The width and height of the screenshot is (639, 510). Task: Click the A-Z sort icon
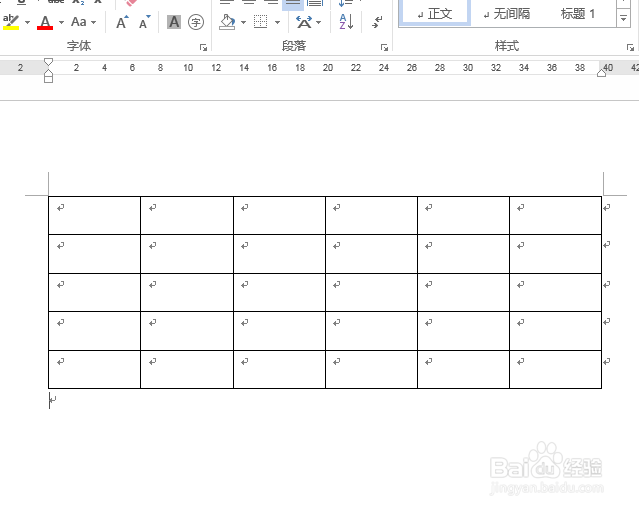346,22
